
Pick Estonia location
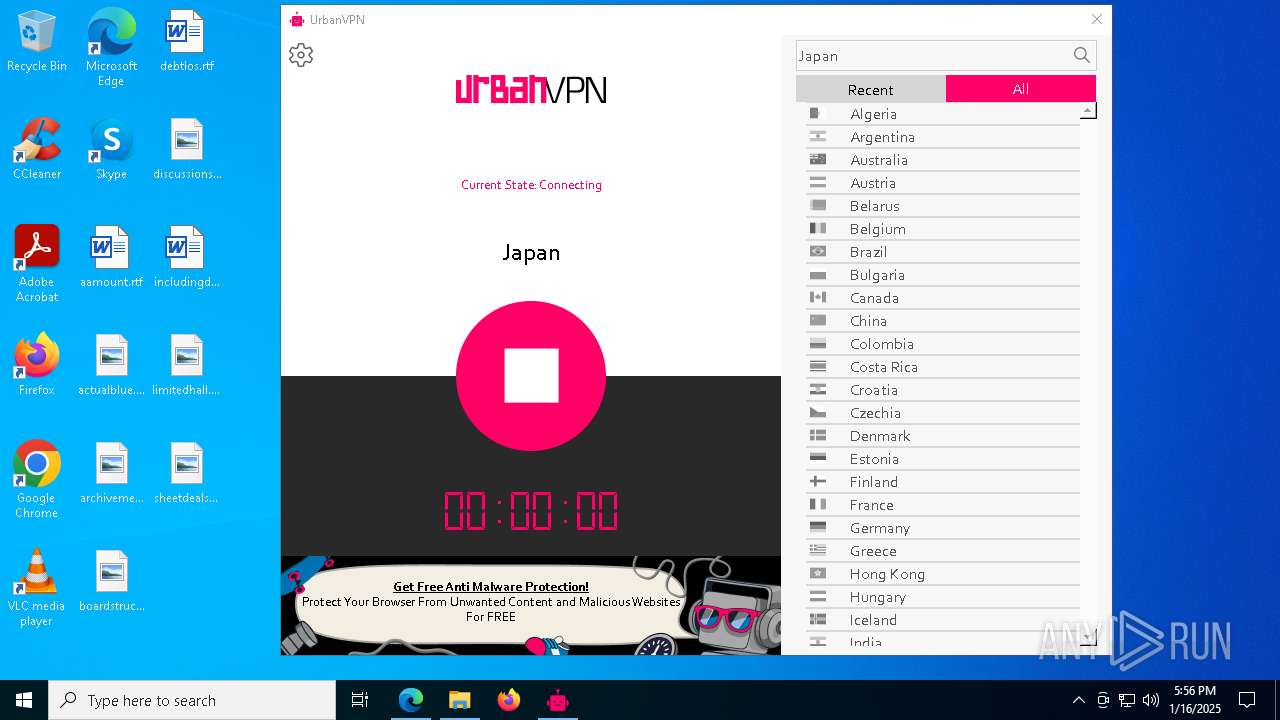(943, 459)
